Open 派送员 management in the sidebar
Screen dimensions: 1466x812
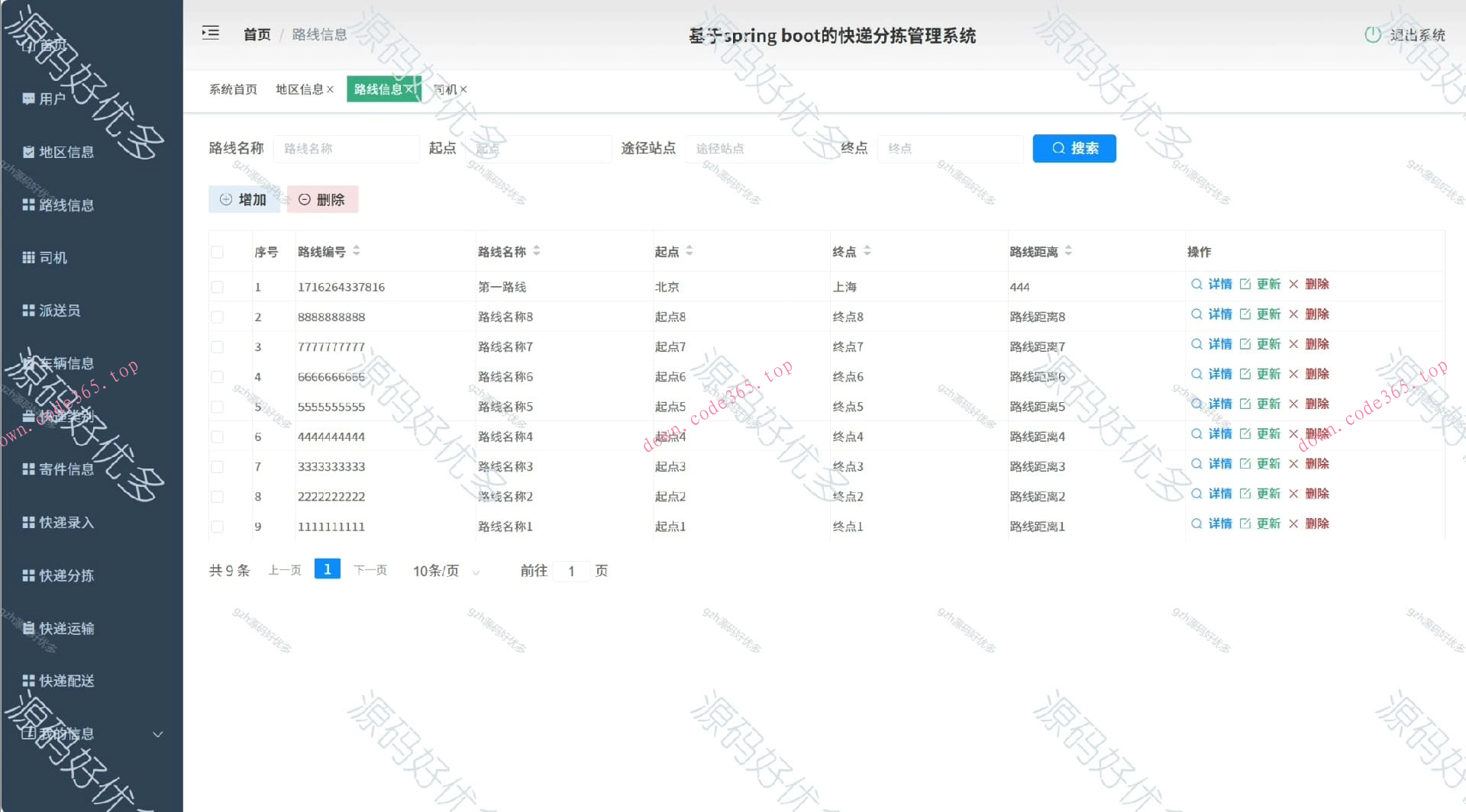coord(55,311)
